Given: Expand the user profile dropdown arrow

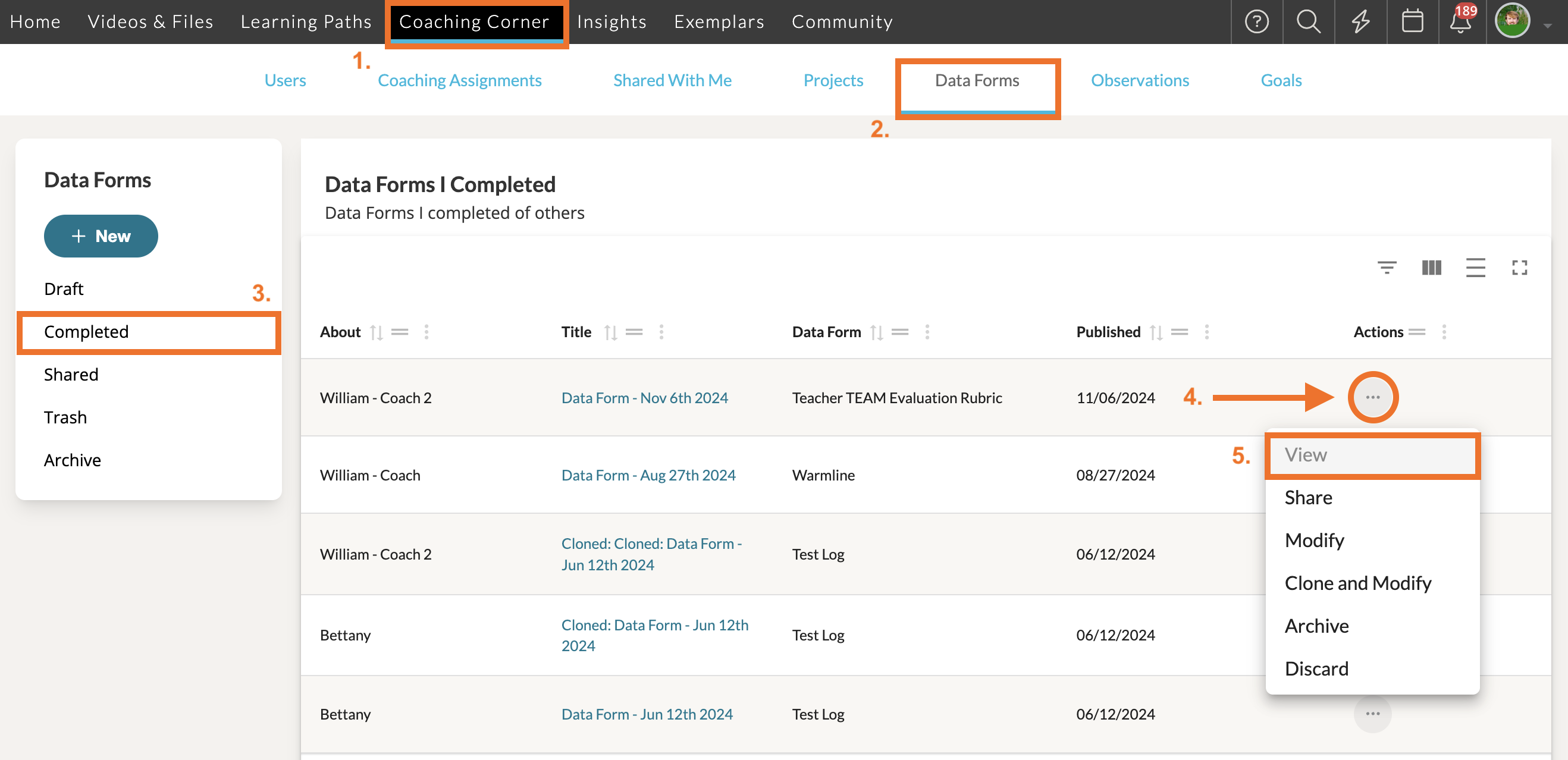Looking at the screenshot, I should [1547, 26].
